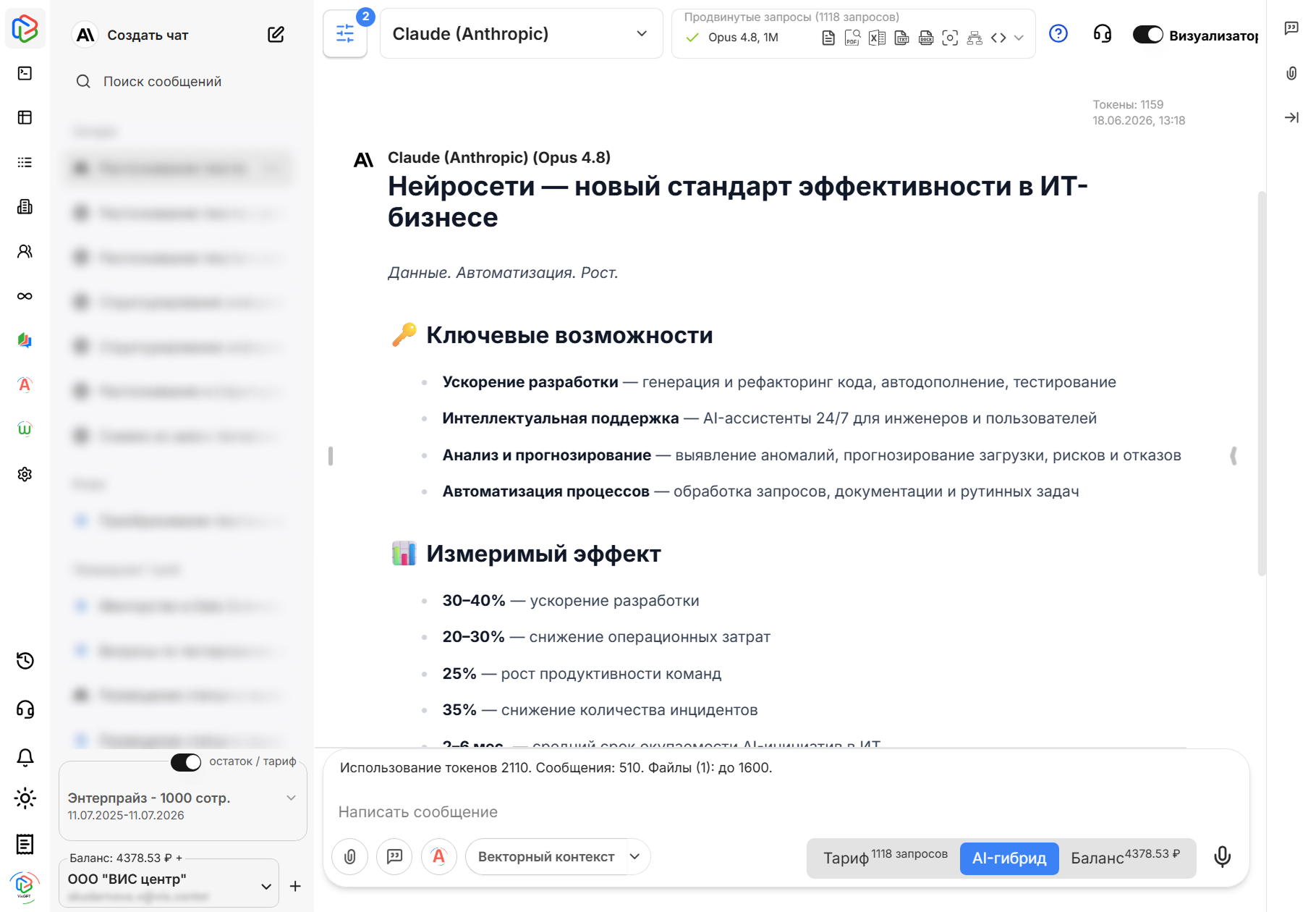Viewport: 1316px width, 912px height.
Task: Click the green W icon in sidebar
Action: pyautogui.click(x=25, y=429)
